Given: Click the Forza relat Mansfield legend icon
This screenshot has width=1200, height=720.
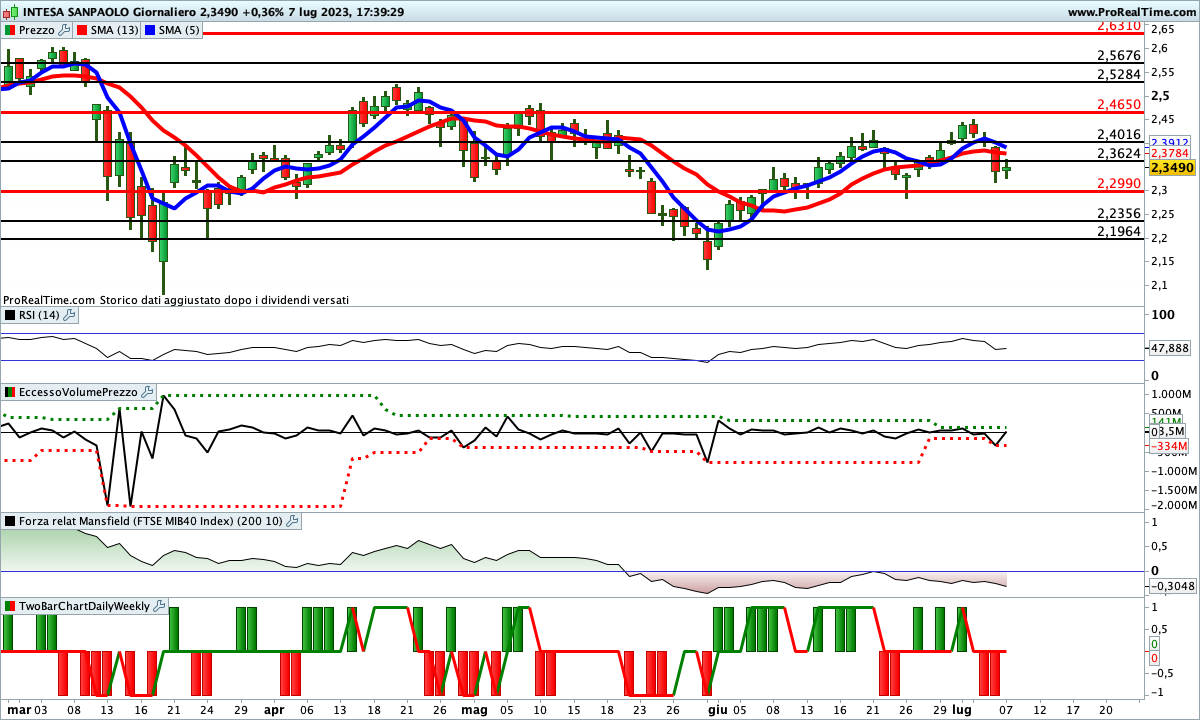Looking at the screenshot, I should [x=10, y=521].
